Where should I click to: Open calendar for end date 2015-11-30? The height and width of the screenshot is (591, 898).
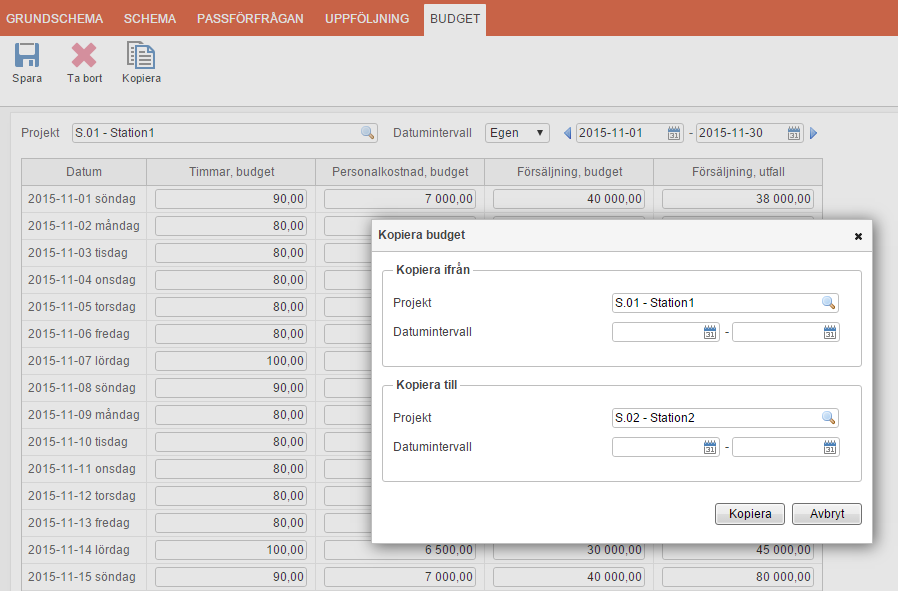(x=794, y=133)
